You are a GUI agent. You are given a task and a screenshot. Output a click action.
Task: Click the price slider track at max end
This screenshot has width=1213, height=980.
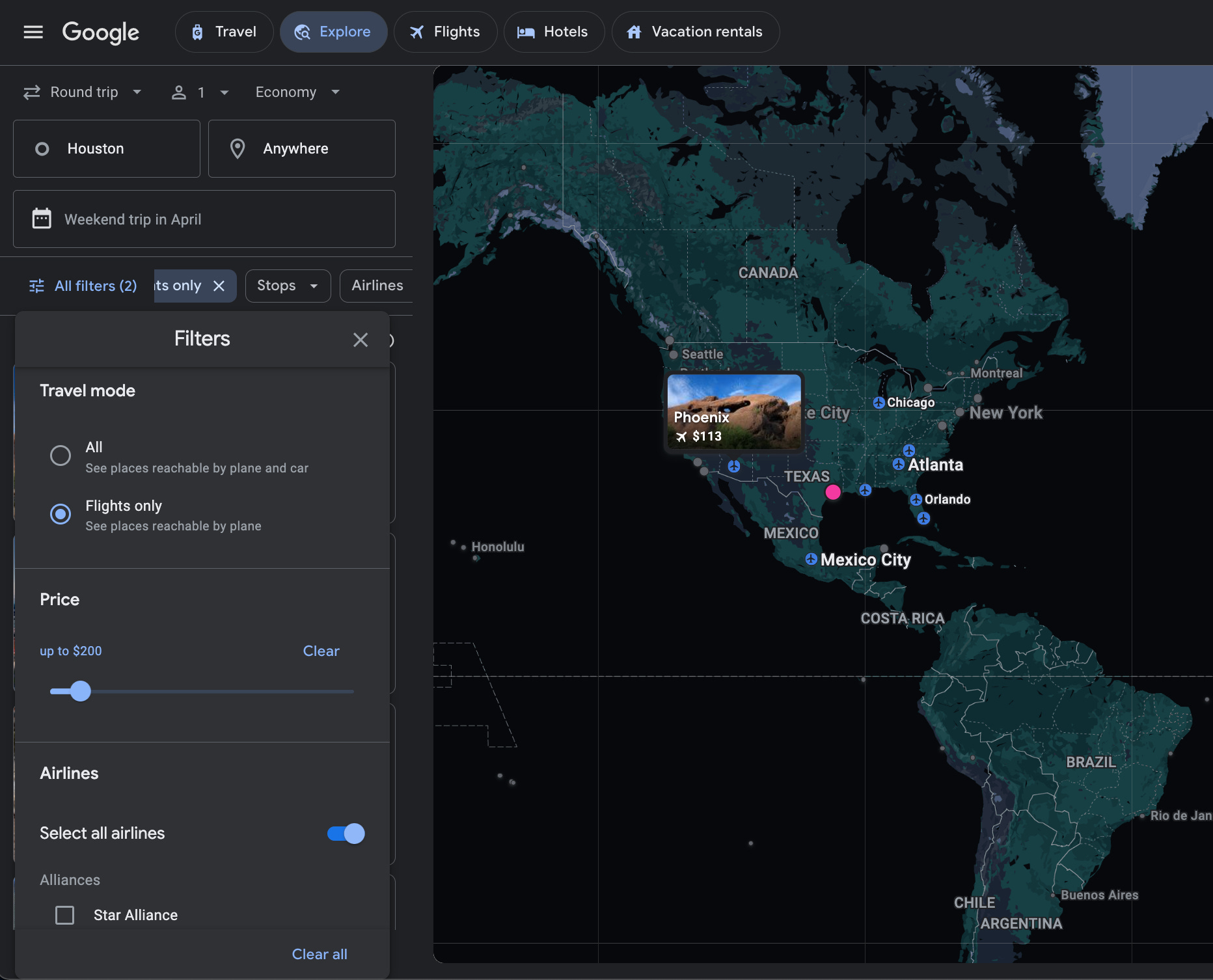point(352,691)
